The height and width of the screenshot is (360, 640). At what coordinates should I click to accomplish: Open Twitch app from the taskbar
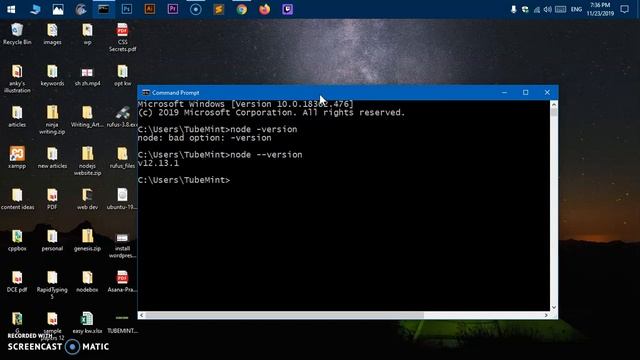point(287,9)
